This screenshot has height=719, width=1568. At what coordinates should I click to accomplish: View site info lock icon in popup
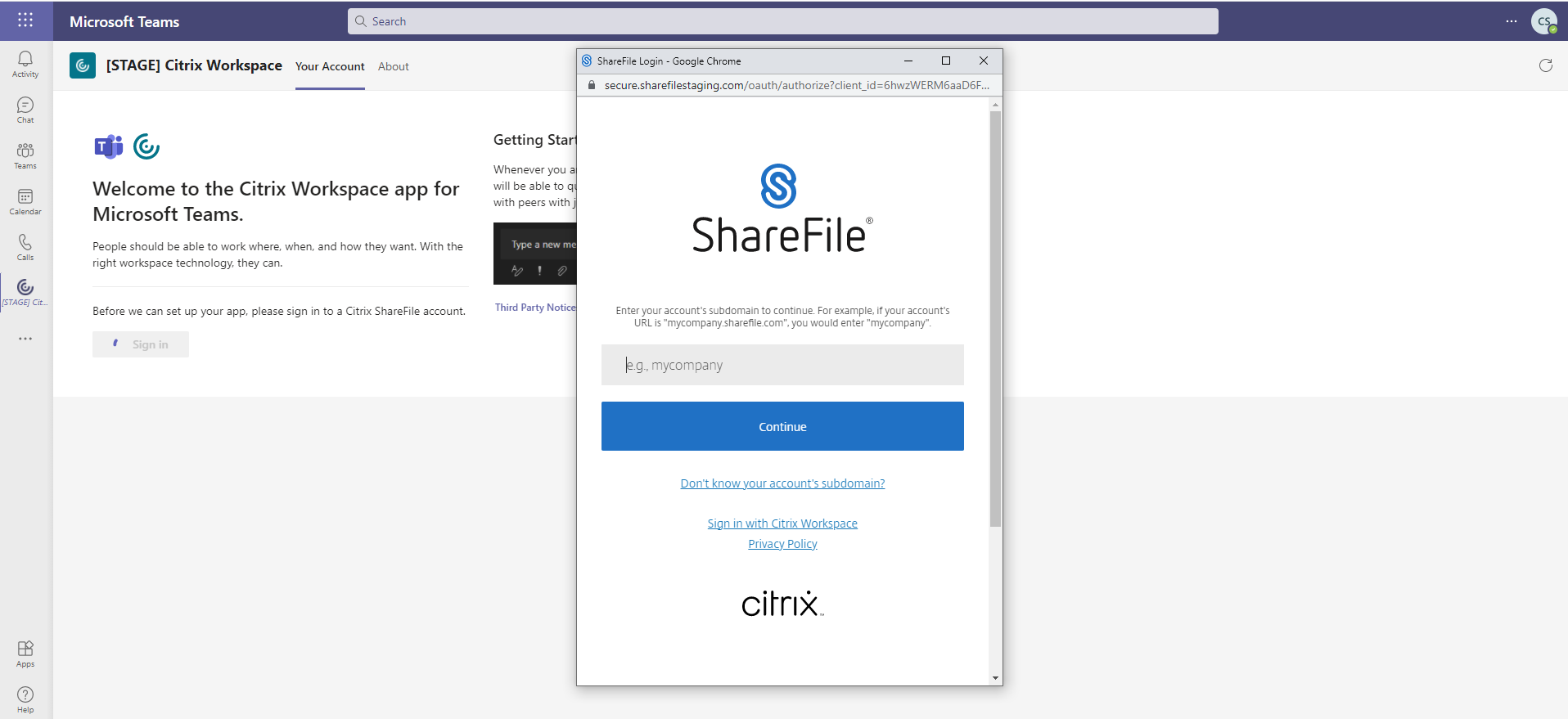point(591,85)
